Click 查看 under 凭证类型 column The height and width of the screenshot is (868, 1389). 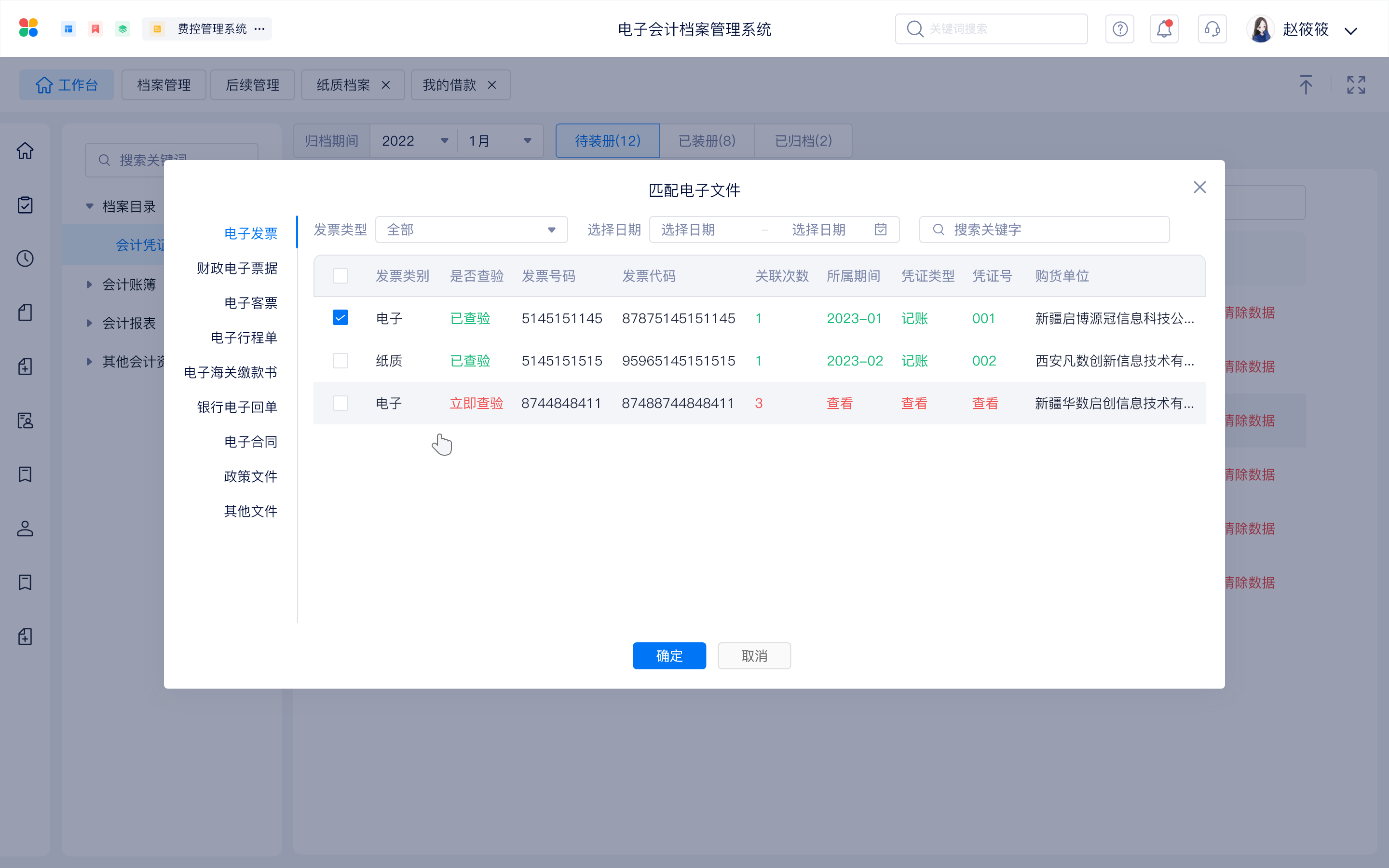pyautogui.click(x=914, y=403)
